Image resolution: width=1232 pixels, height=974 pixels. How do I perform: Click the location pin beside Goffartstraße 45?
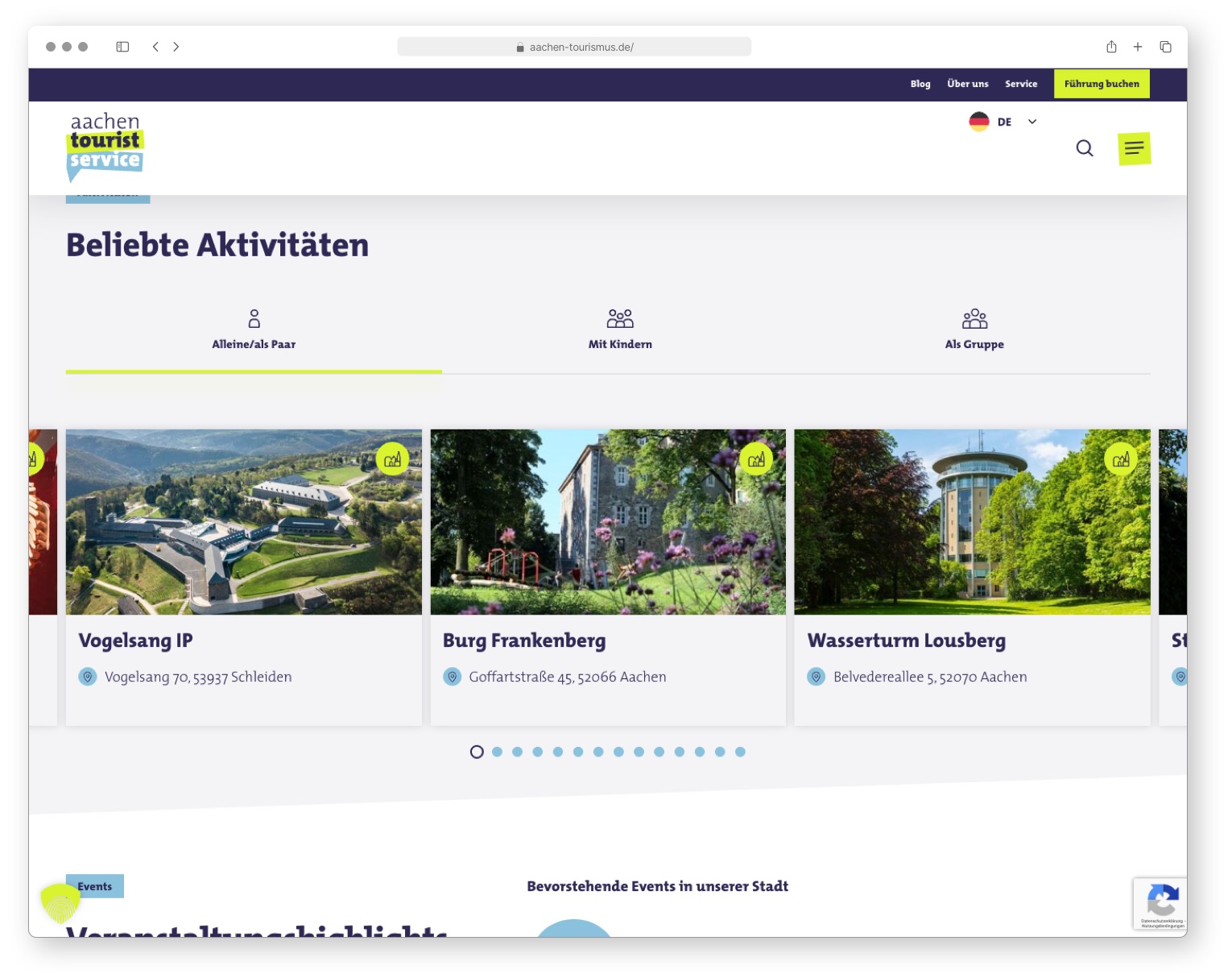(x=453, y=677)
